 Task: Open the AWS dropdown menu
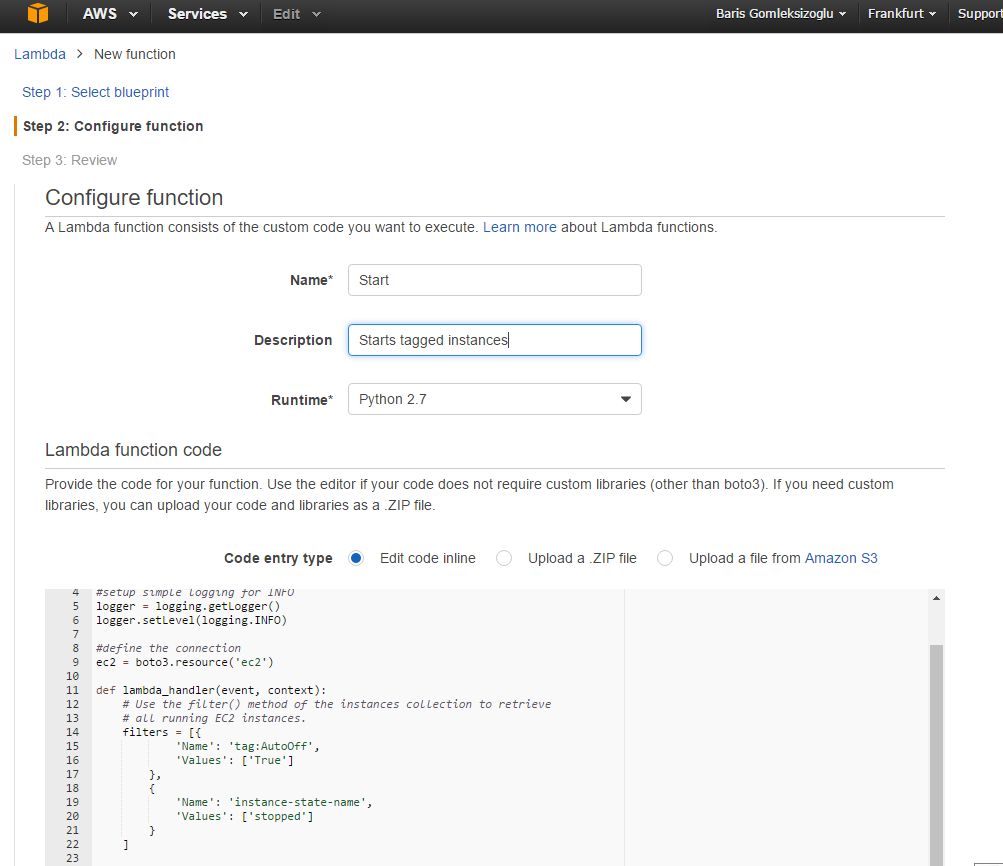109,14
